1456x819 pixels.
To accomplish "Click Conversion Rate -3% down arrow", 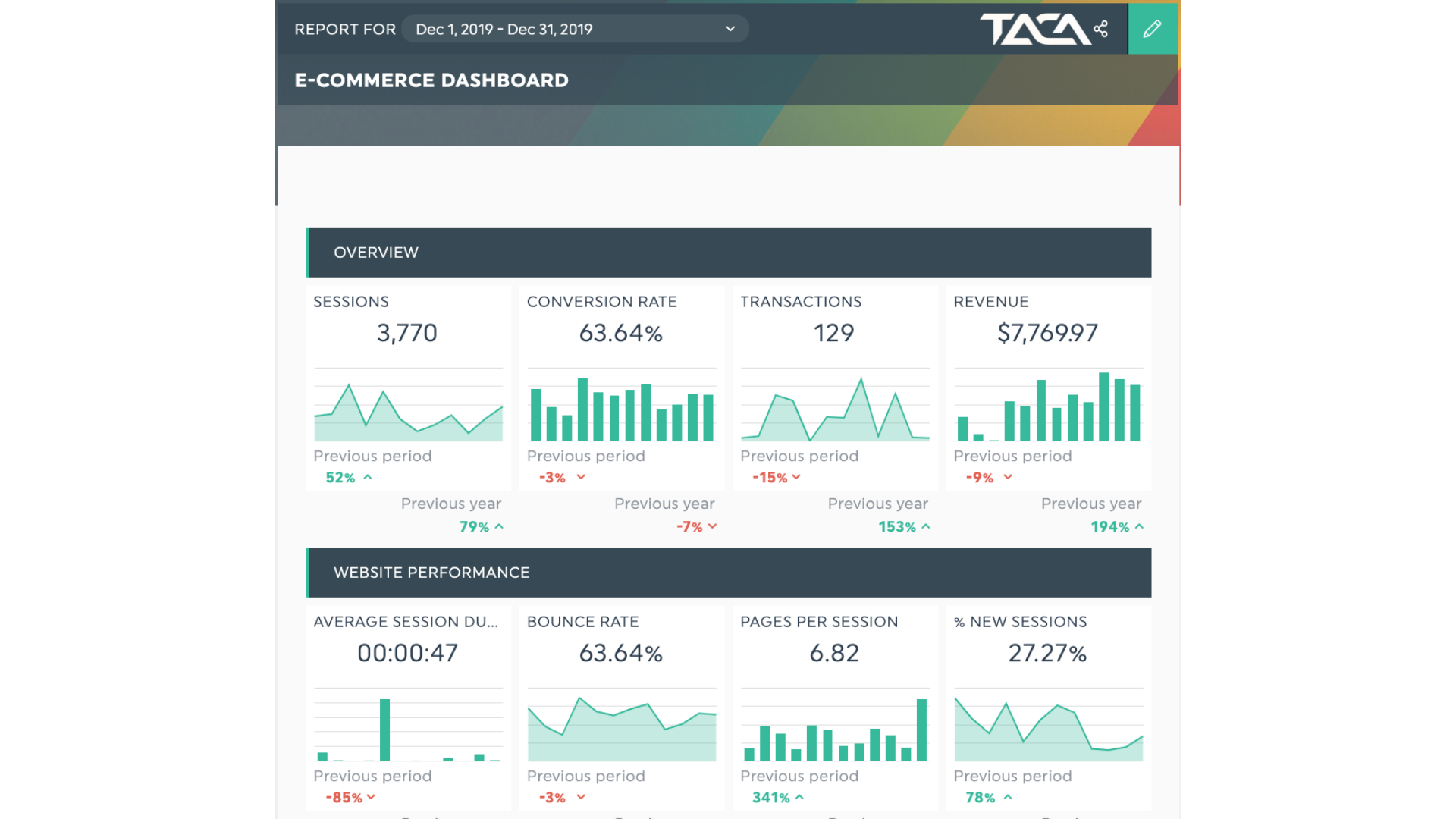I will click(581, 477).
